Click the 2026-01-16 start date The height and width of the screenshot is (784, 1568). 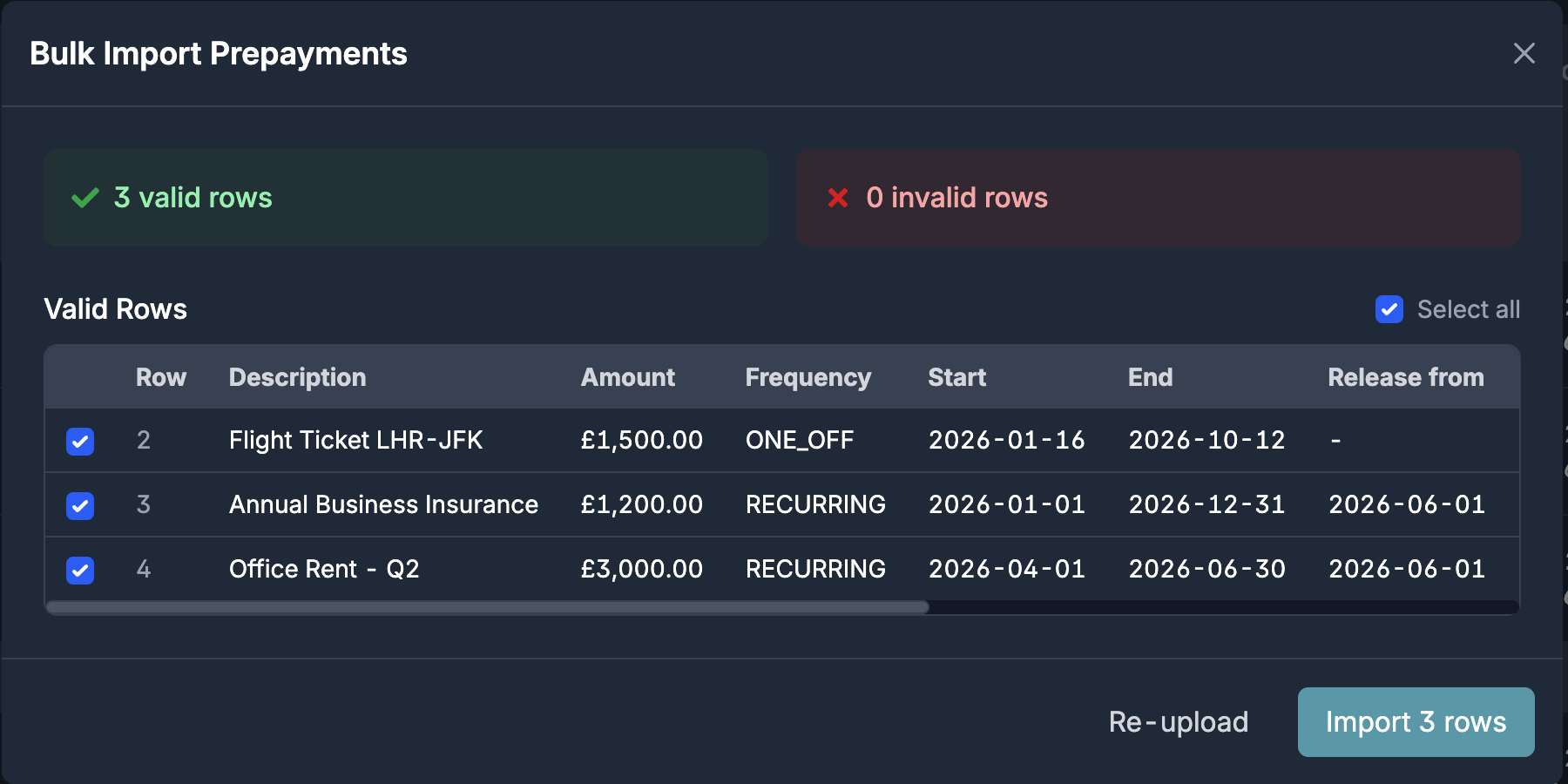[x=1006, y=440]
